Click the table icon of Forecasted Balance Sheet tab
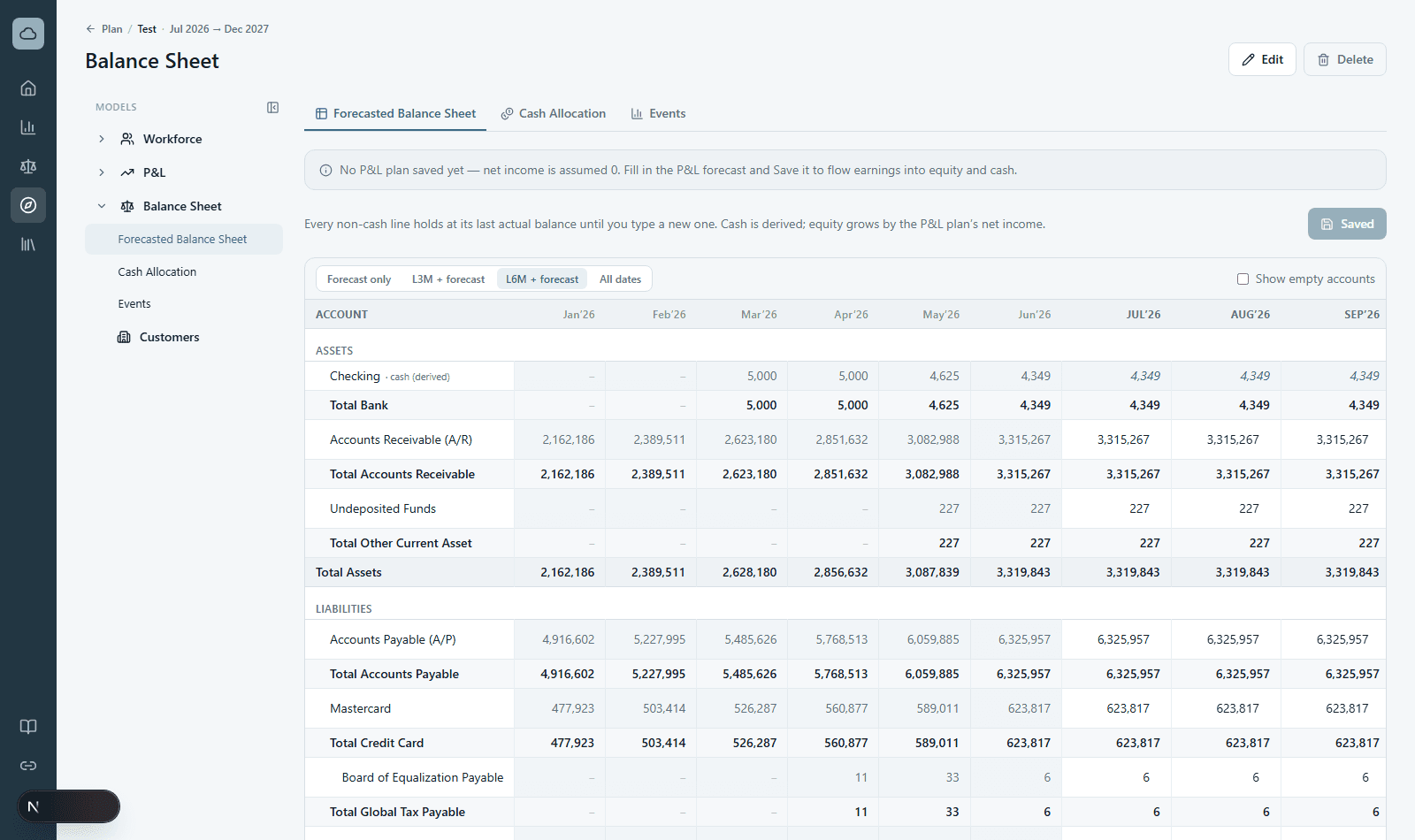Screen dimensions: 1415x840 click(322, 114)
